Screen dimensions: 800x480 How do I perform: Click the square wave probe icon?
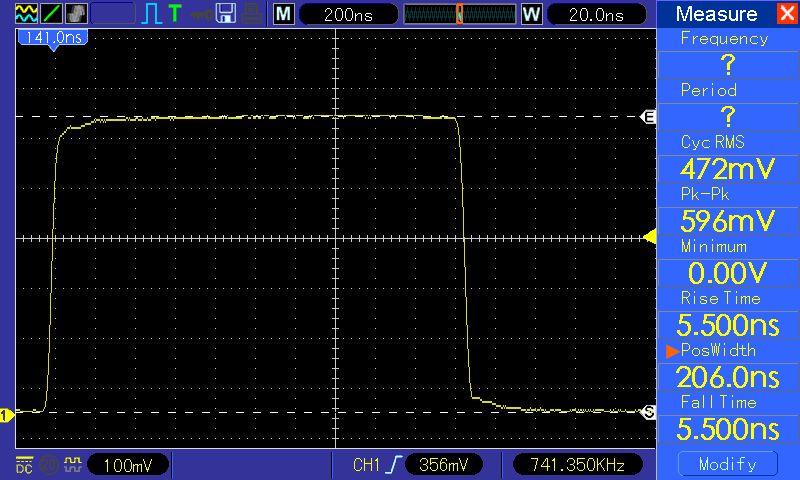(x=73, y=464)
